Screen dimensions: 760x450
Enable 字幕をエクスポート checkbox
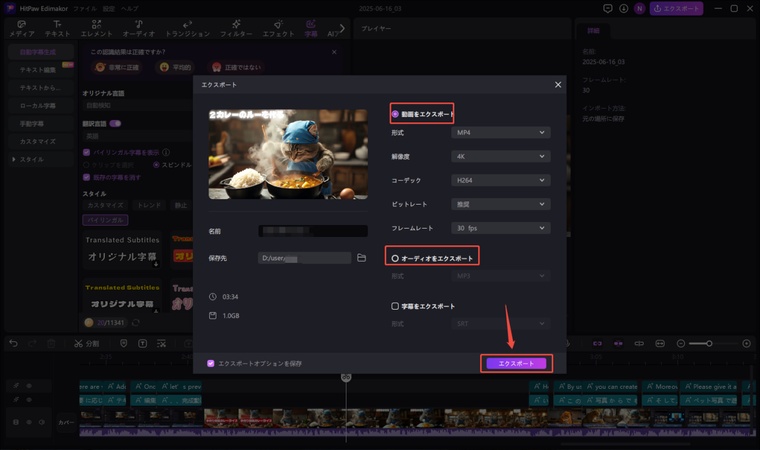pos(395,306)
